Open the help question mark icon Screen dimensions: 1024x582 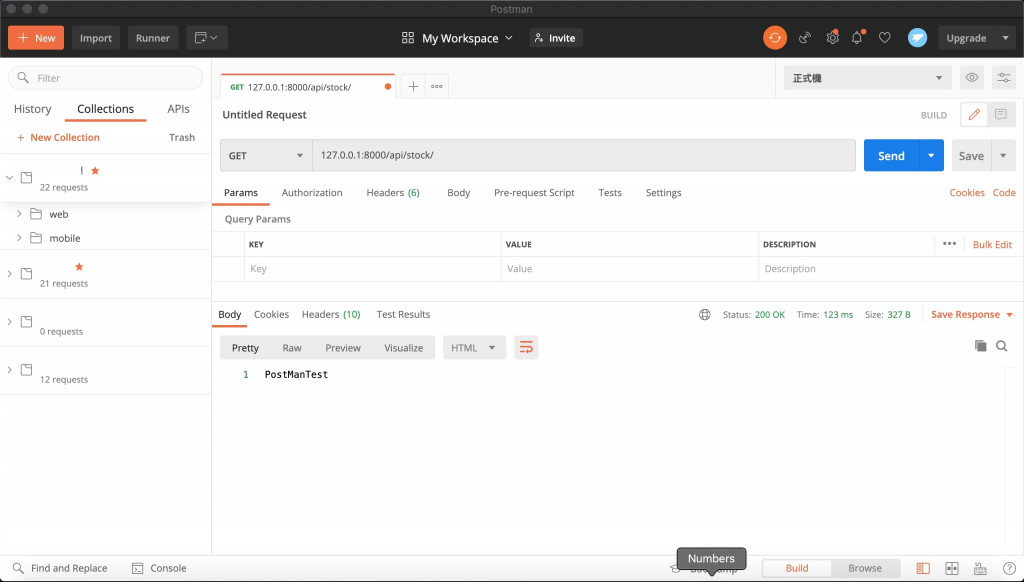click(x=1009, y=568)
